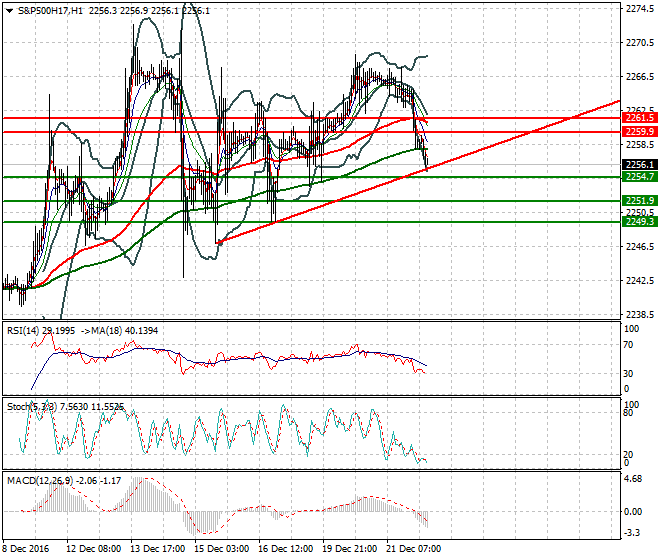Click the 2246.5 price scale value
The height and width of the screenshot is (560, 660).
click(x=640, y=246)
